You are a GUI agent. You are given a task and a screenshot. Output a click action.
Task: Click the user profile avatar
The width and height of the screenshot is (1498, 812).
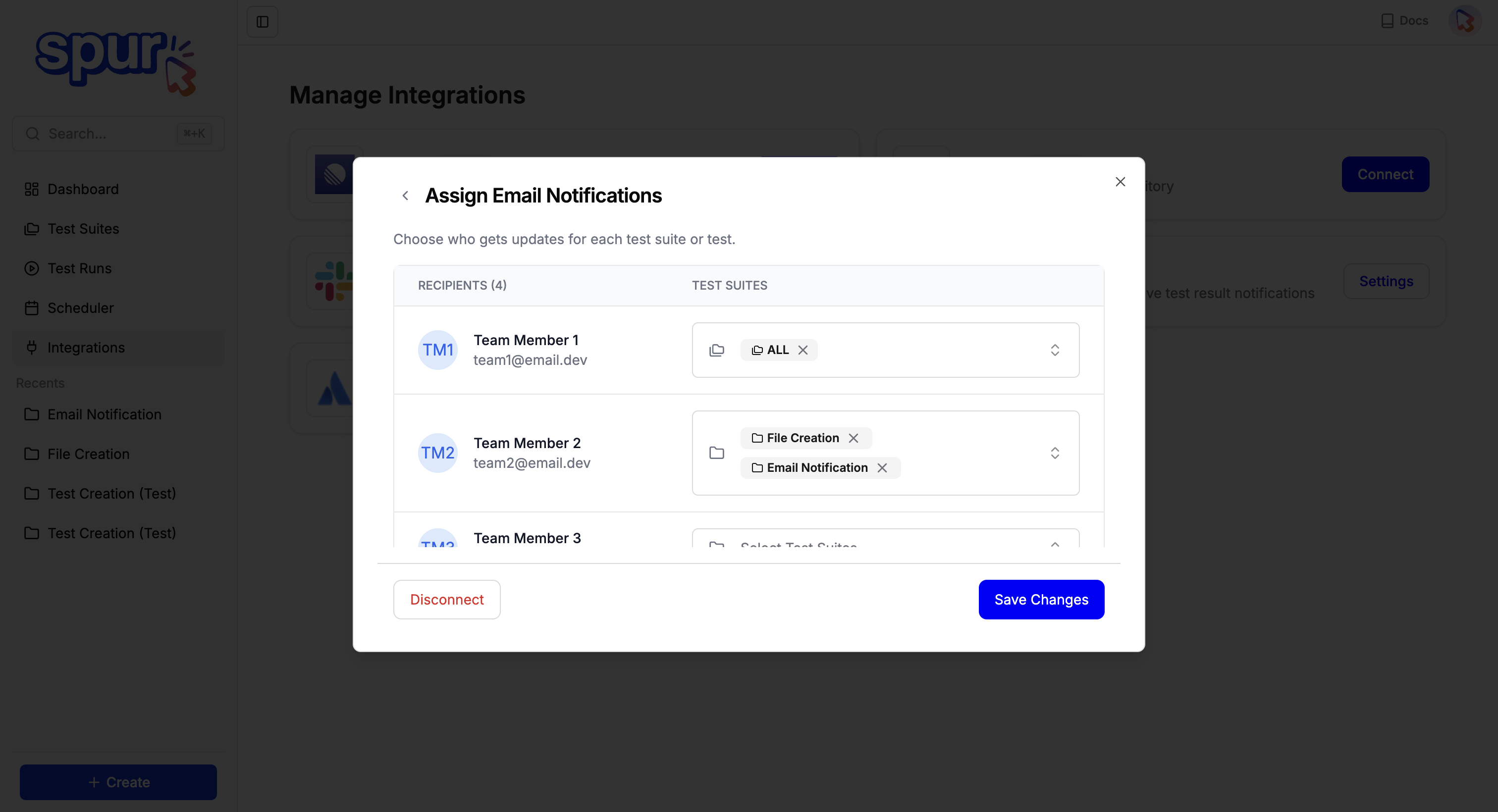pos(1464,21)
